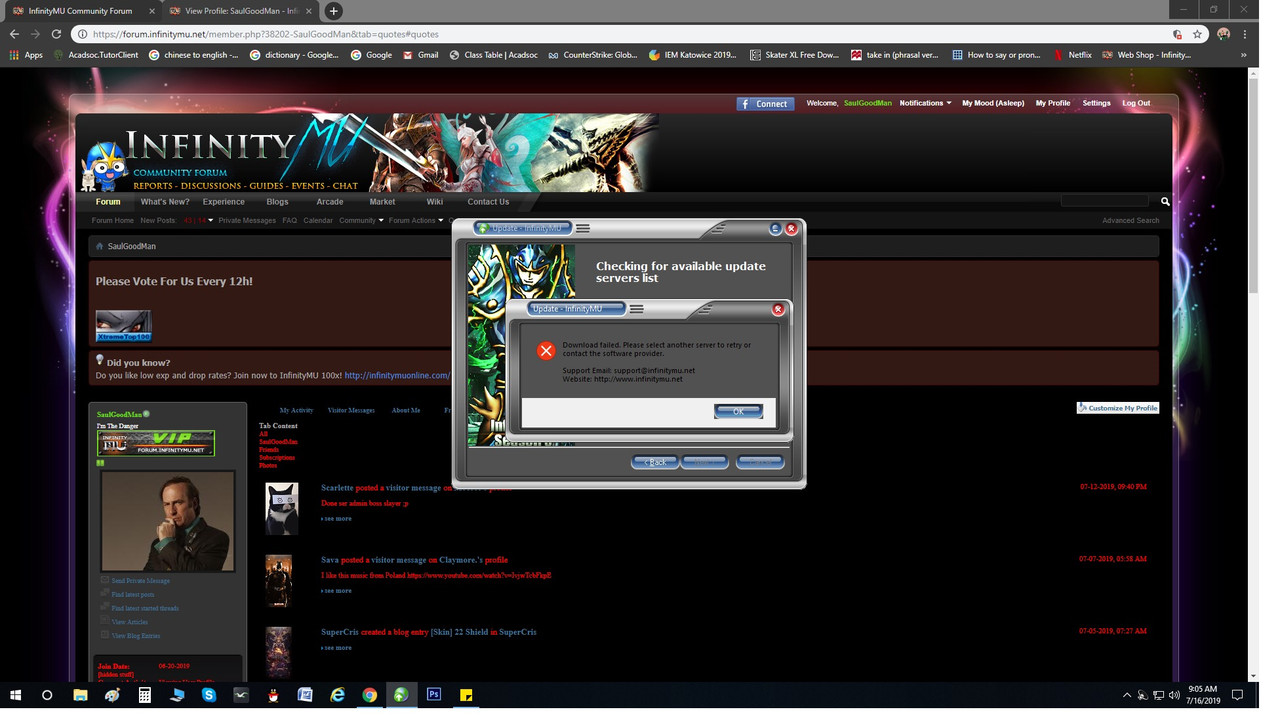Click Find latest posts link

pyautogui.click(x=133, y=595)
